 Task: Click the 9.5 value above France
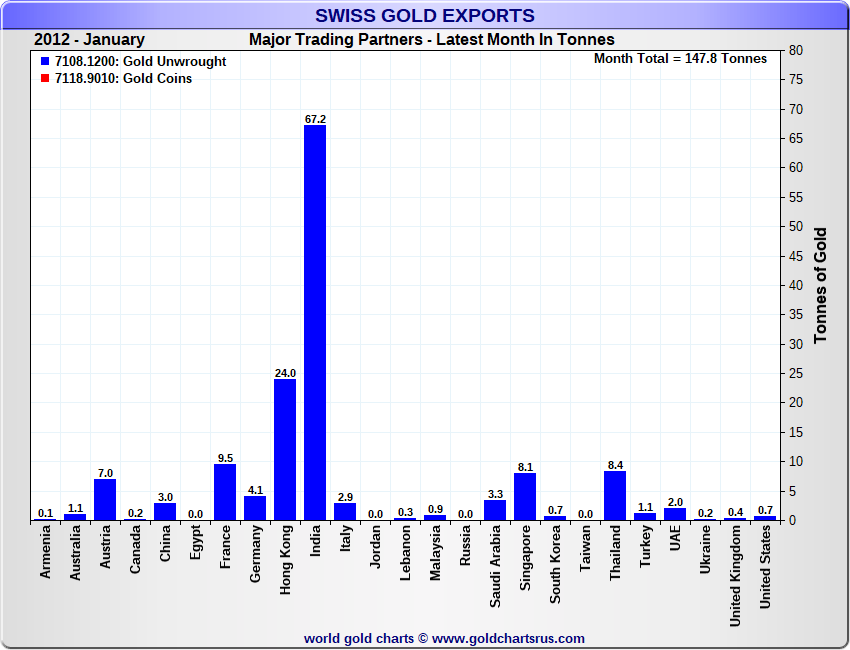226,458
